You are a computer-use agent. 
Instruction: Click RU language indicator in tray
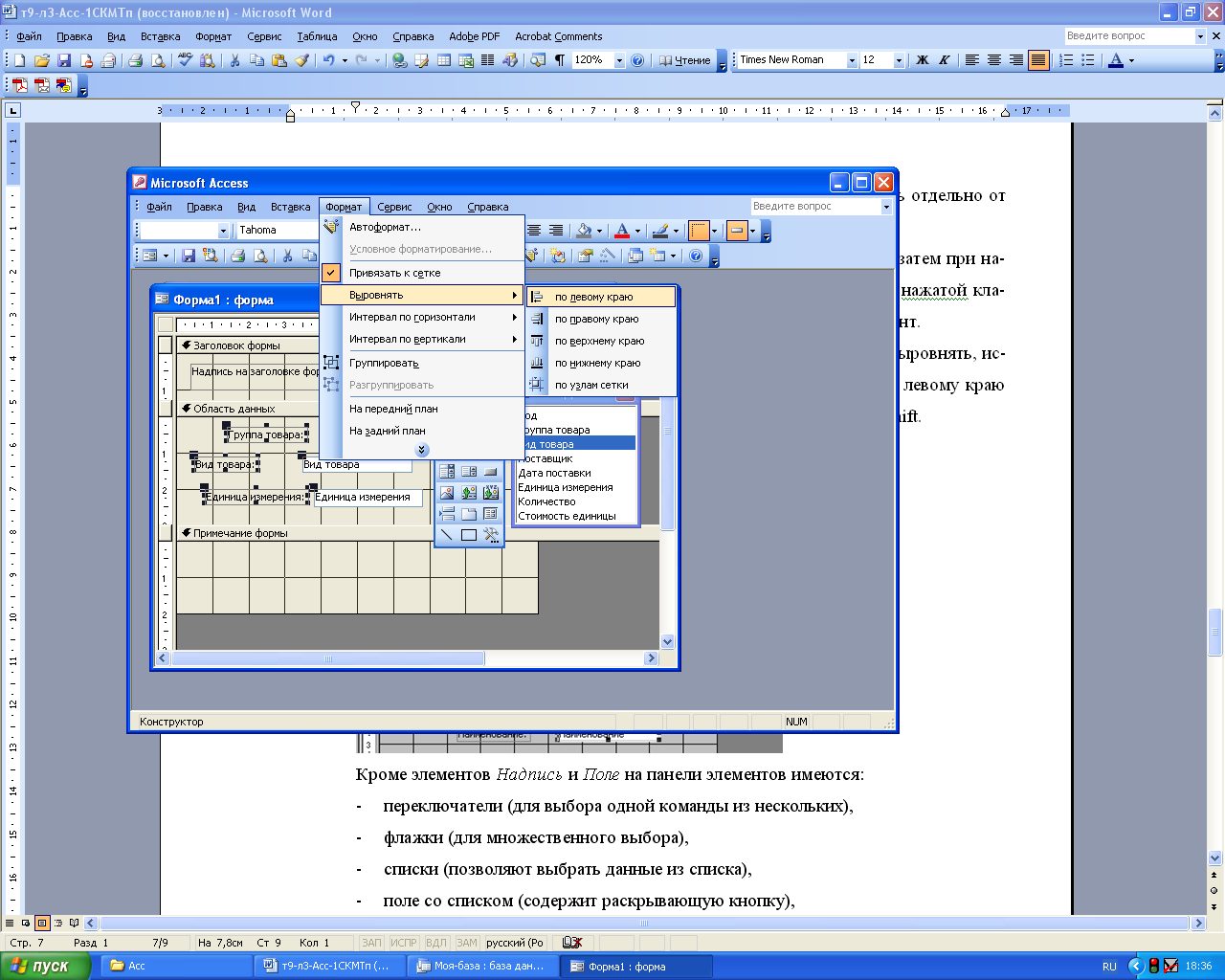click(x=1109, y=967)
